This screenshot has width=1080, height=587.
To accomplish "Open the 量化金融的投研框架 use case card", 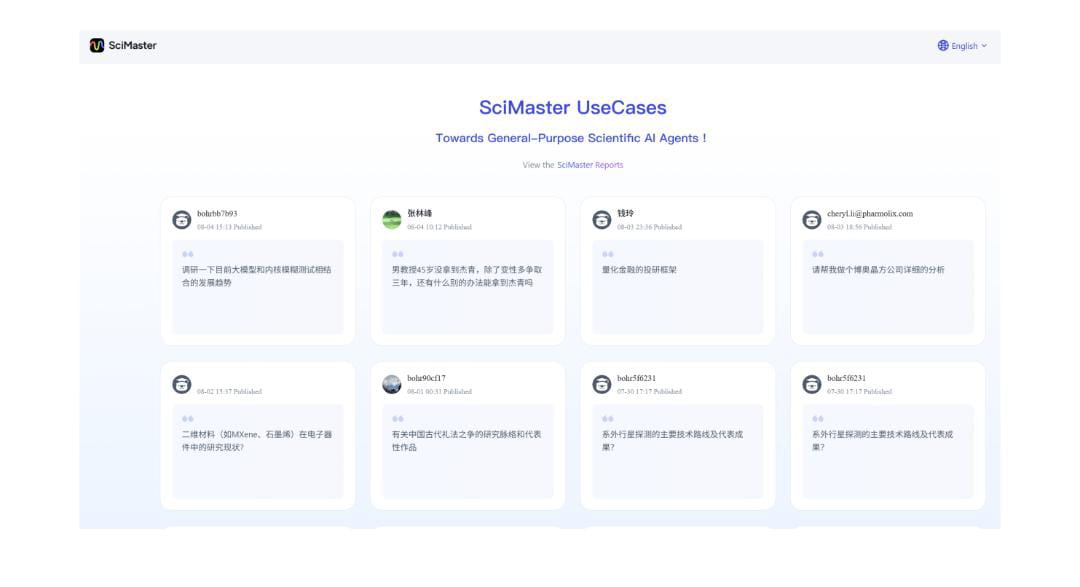I will pyautogui.click(x=677, y=286).
